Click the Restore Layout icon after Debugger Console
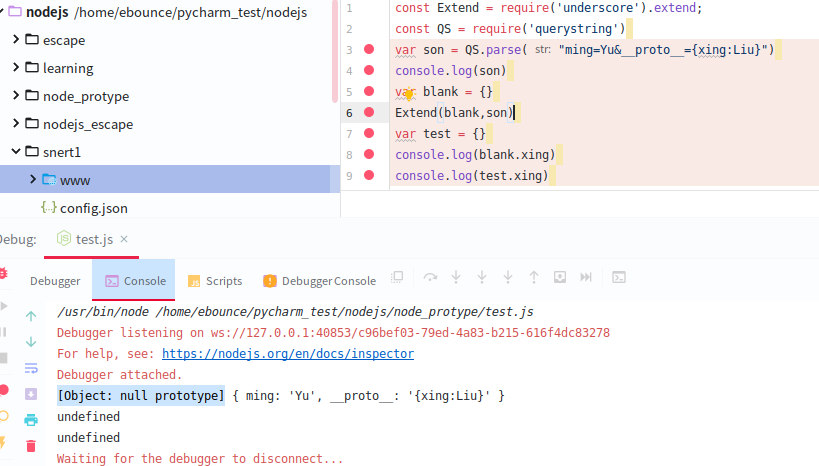The height and width of the screenshot is (466, 819). pos(397,278)
